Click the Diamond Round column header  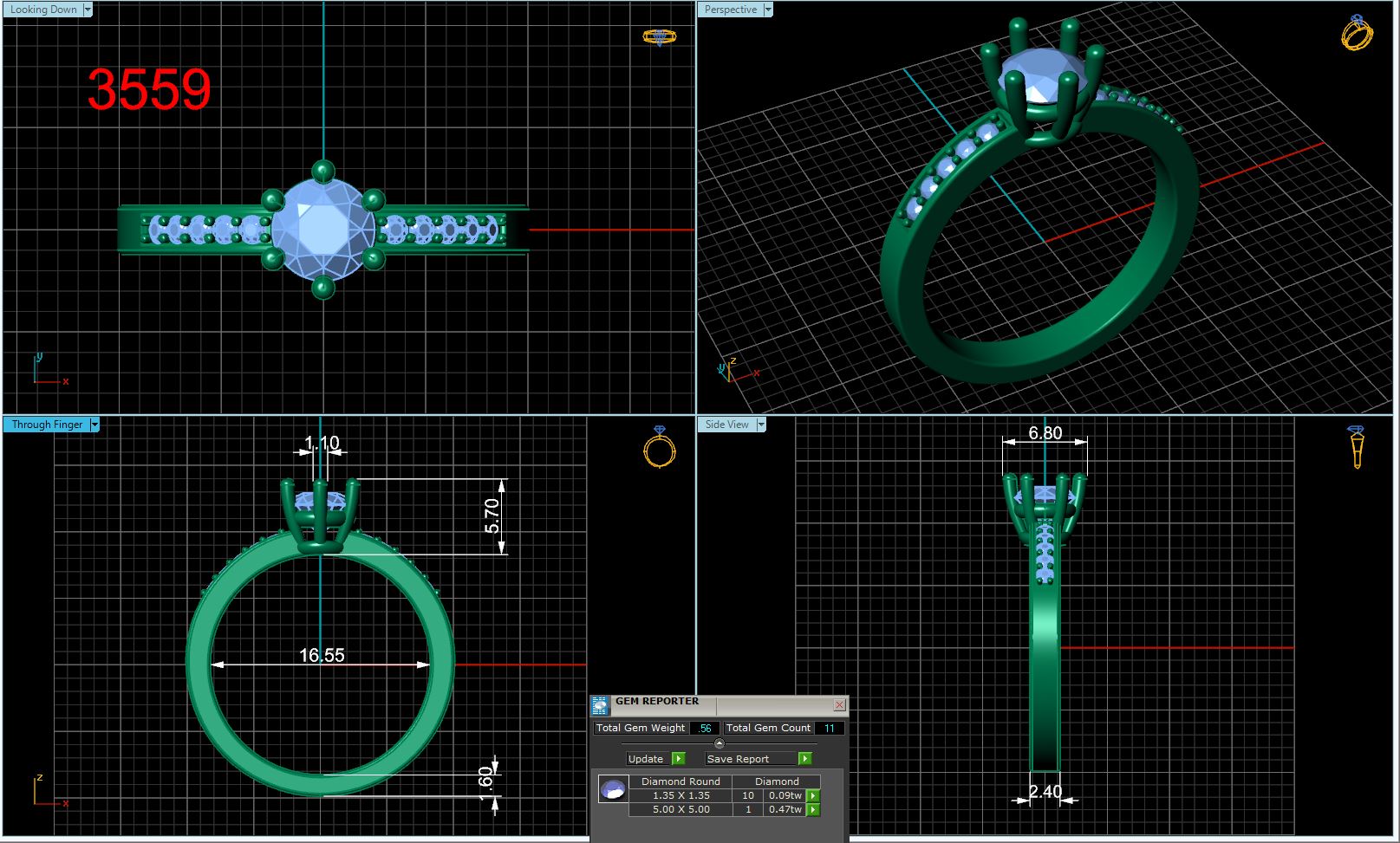pos(680,781)
